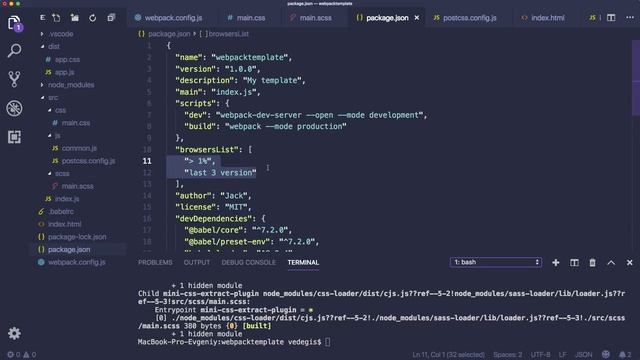Image resolution: width=640 pixels, height=360 pixels.
Task: Select the TERMINAL panel tab
Action: (x=303, y=262)
